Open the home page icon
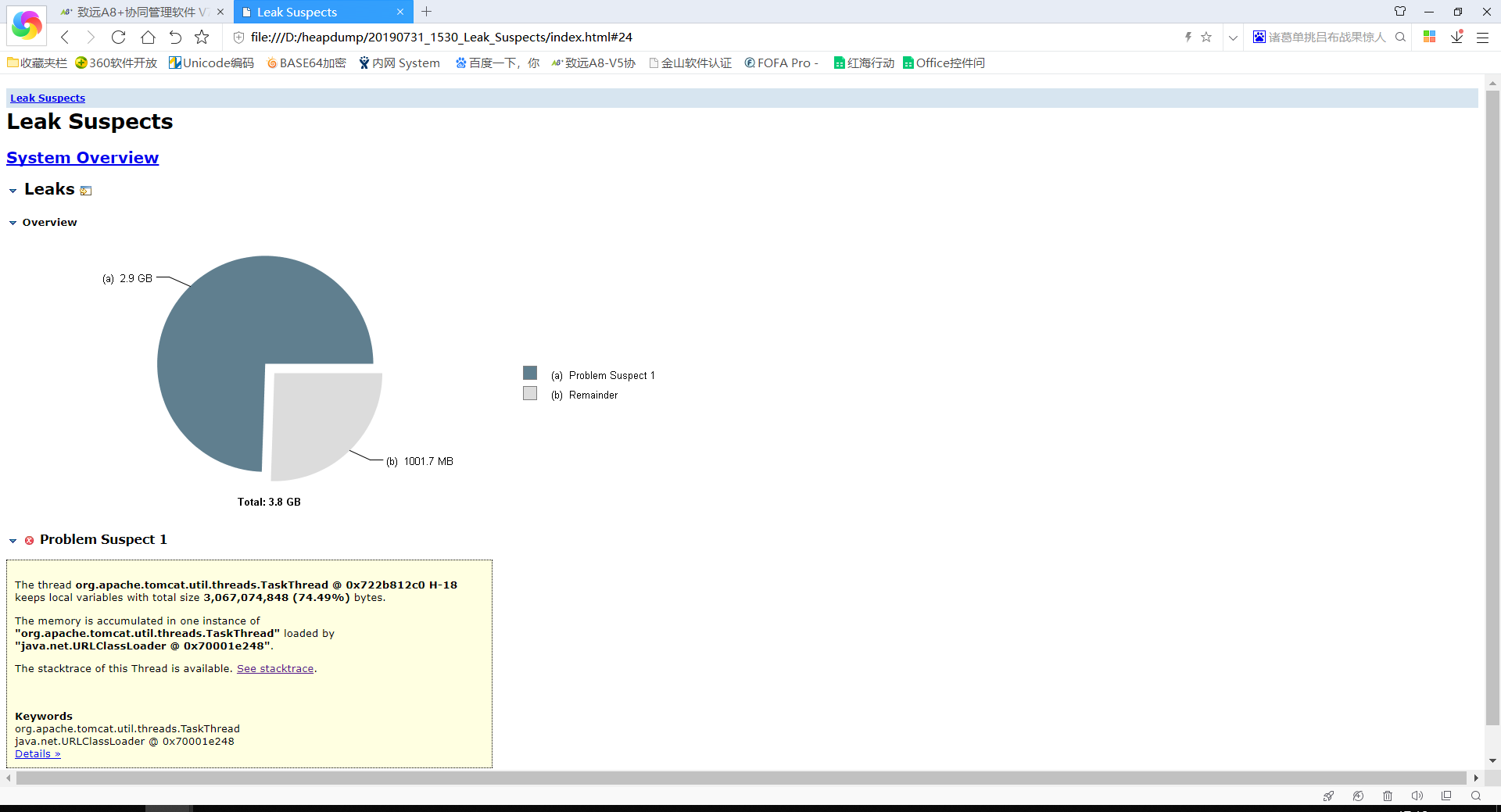Viewport: 1501px width, 812px height. coord(148,37)
